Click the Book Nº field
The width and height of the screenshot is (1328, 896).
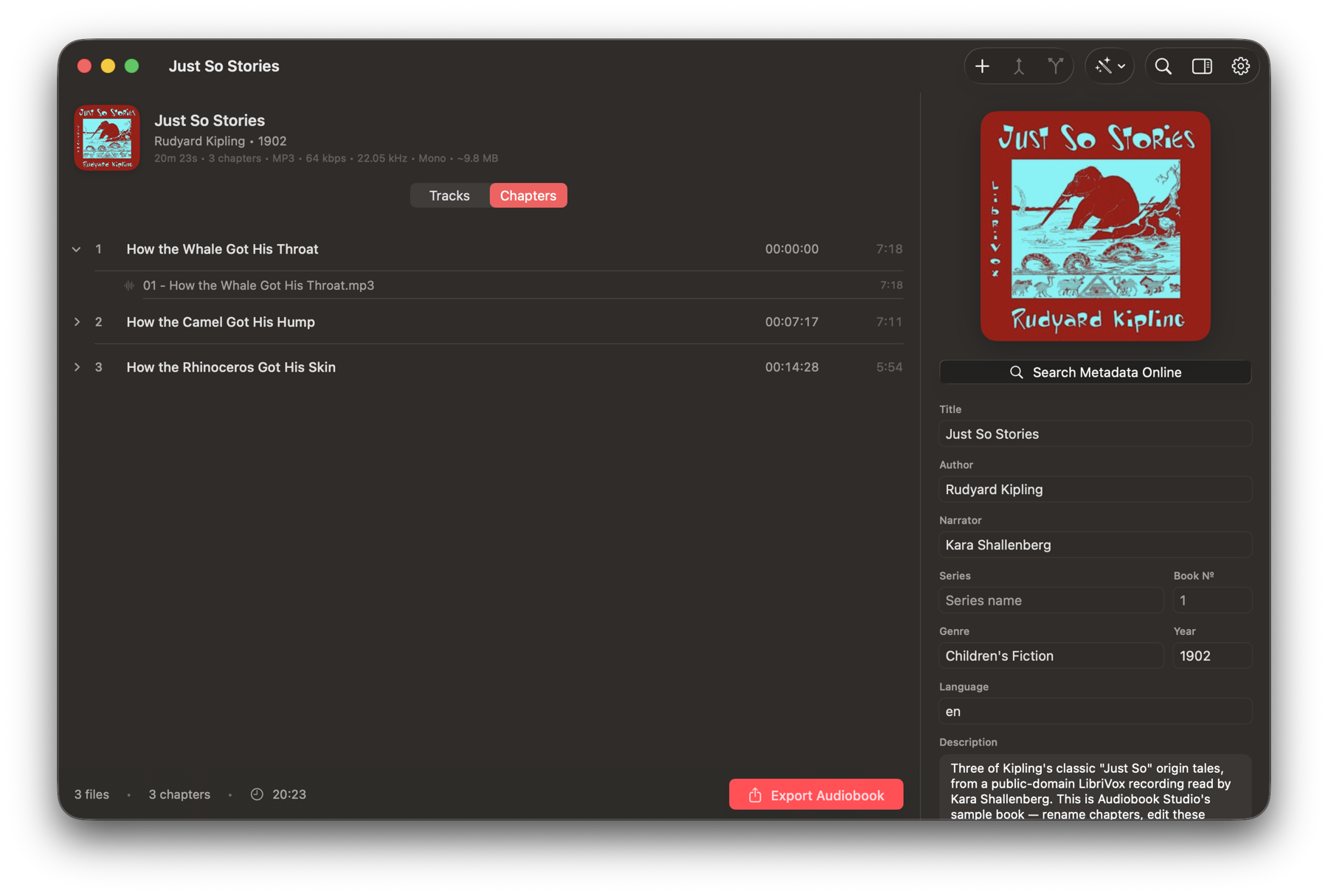pyautogui.click(x=1212, y=600)
